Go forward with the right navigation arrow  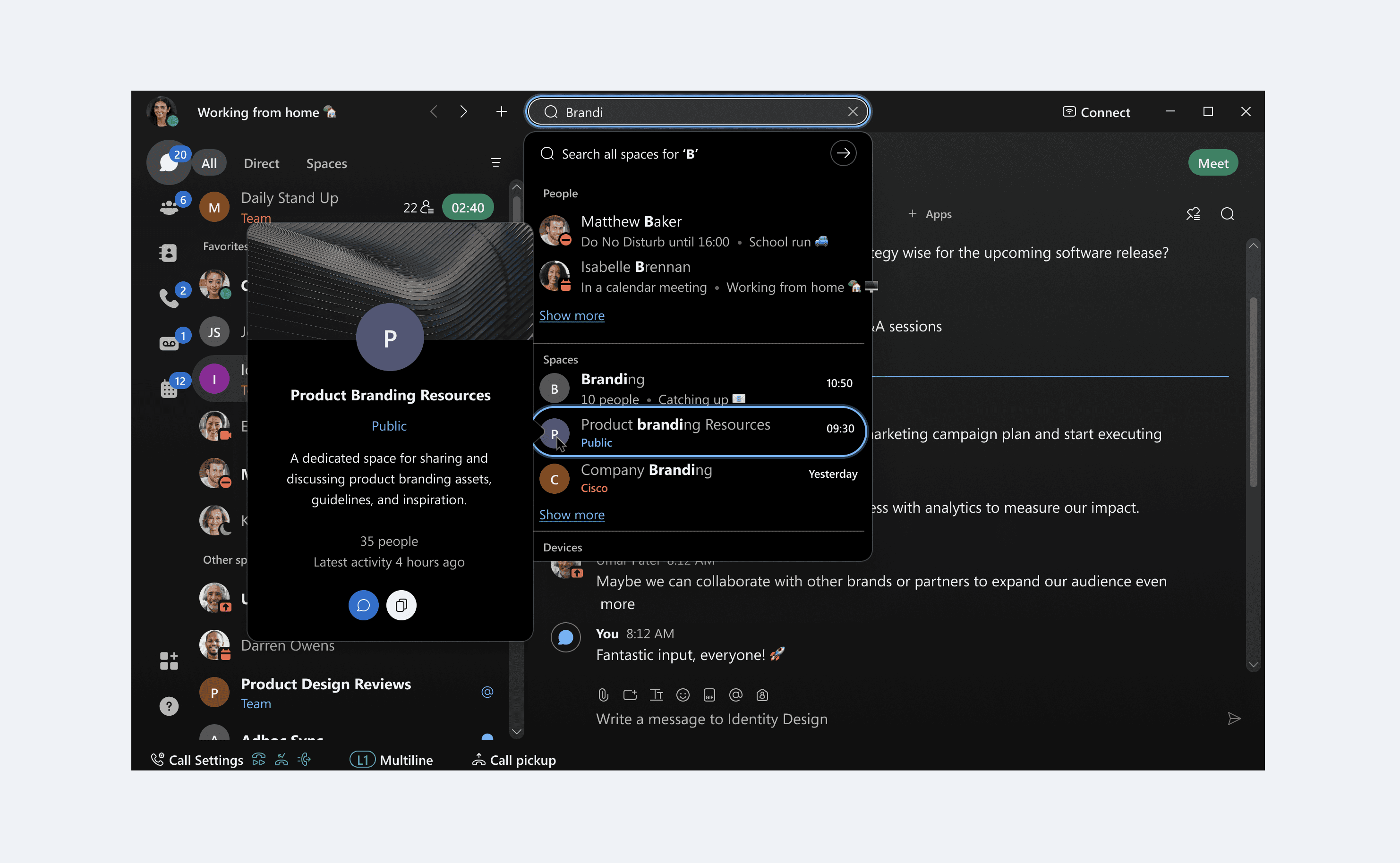[464, 112]
